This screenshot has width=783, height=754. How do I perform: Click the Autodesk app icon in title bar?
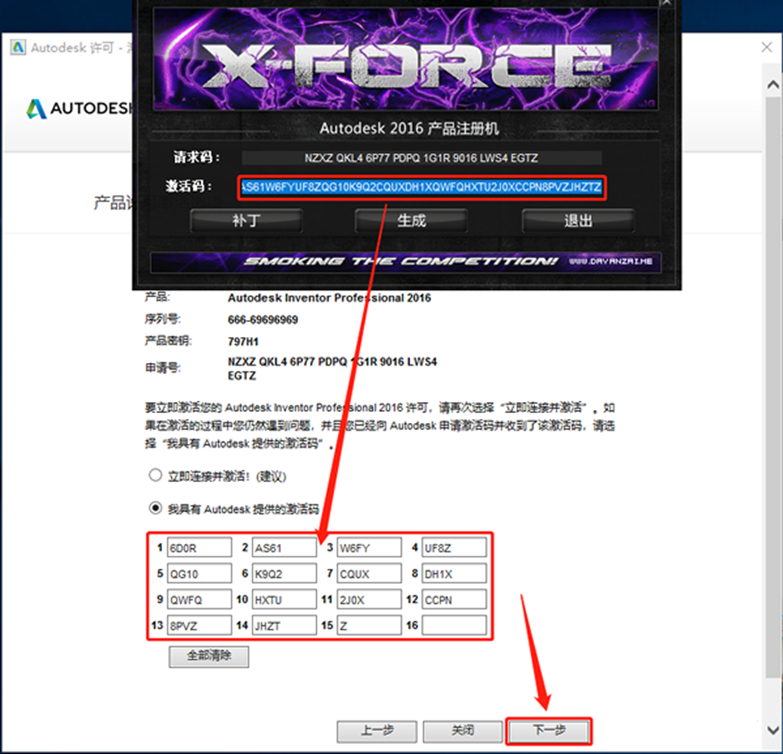pyautogui.click(x=18, y=47)
